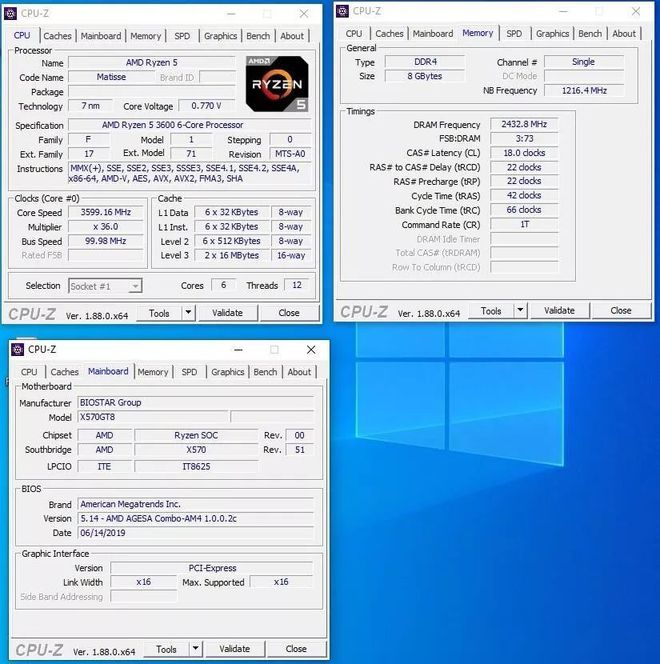Screen dimensions: 660x664
Task: Click DRAM Frequency value 2432.8 MHz
Action: [x=524, y=124]
